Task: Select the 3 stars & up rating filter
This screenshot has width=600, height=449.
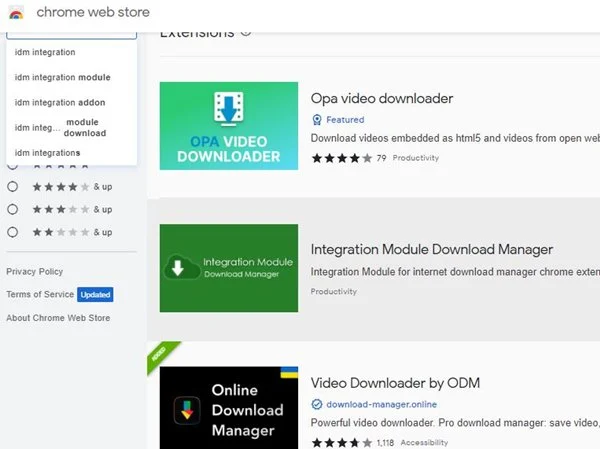Action: (13, 209)
